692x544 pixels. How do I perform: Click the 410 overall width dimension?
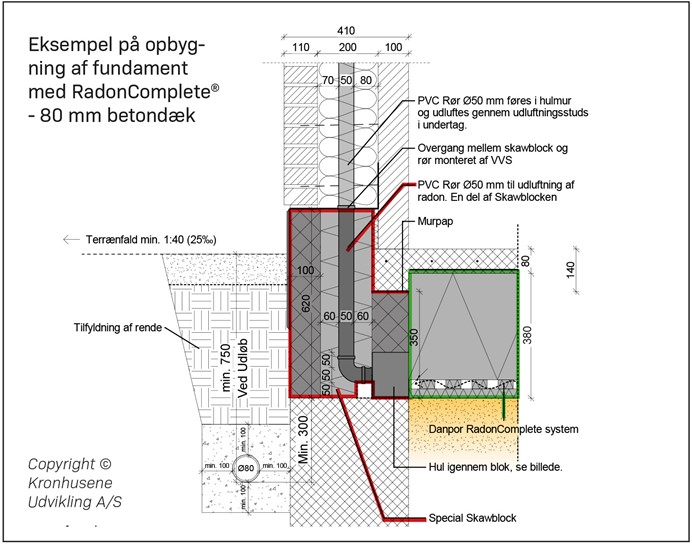click(347, 29)
